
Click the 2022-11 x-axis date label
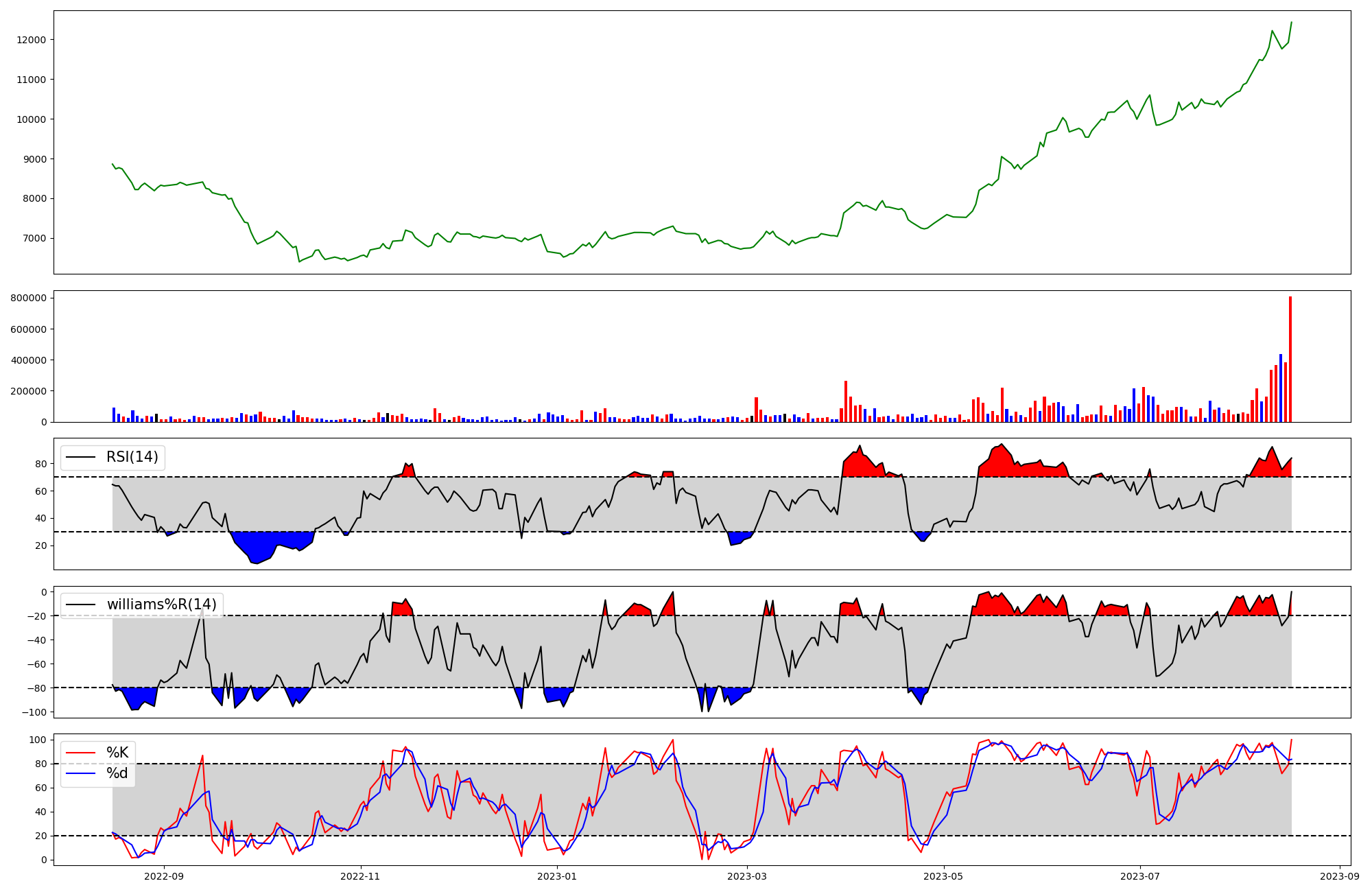click(360, 876)
